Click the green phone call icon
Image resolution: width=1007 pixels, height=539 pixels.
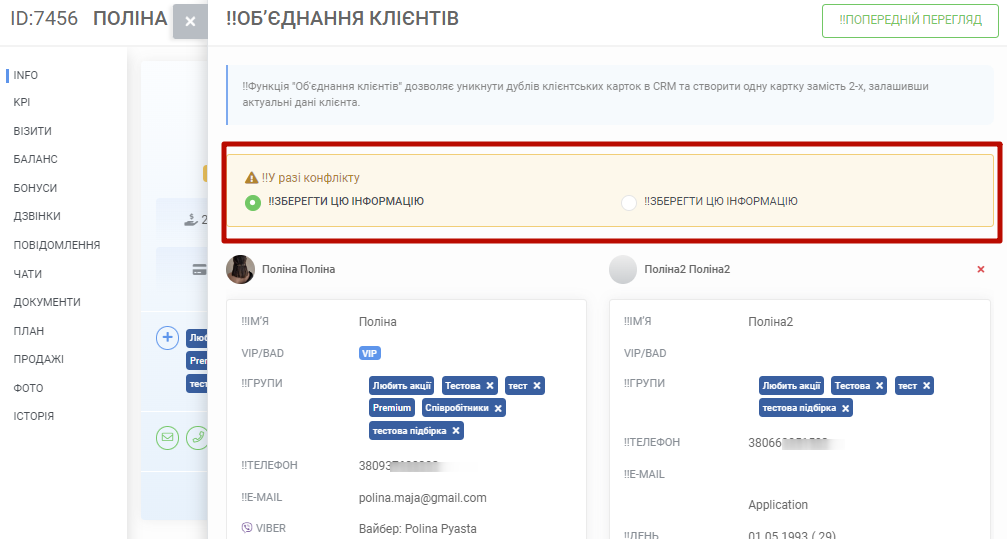point(197,437)
